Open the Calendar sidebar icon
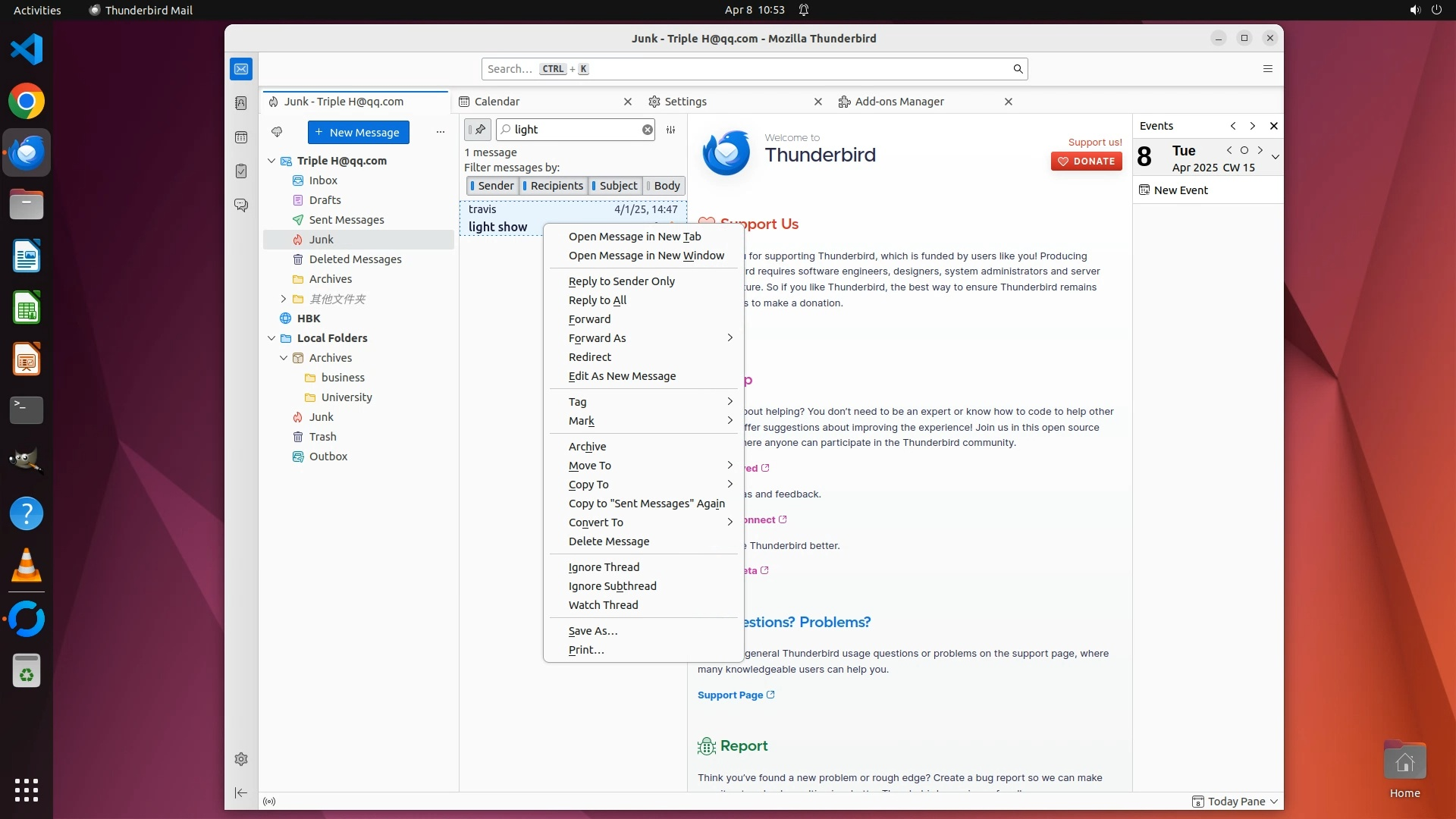Screen dimensions: 1456x819 (x=241, y=137)
